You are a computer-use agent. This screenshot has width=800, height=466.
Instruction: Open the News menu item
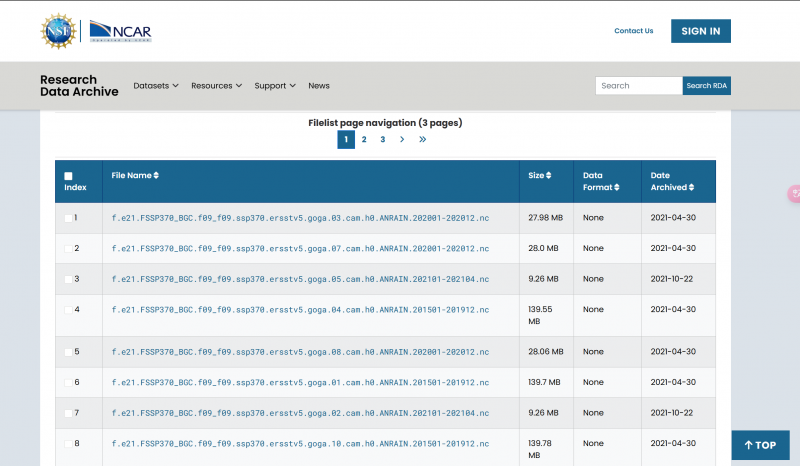click(x=319, y=86)
